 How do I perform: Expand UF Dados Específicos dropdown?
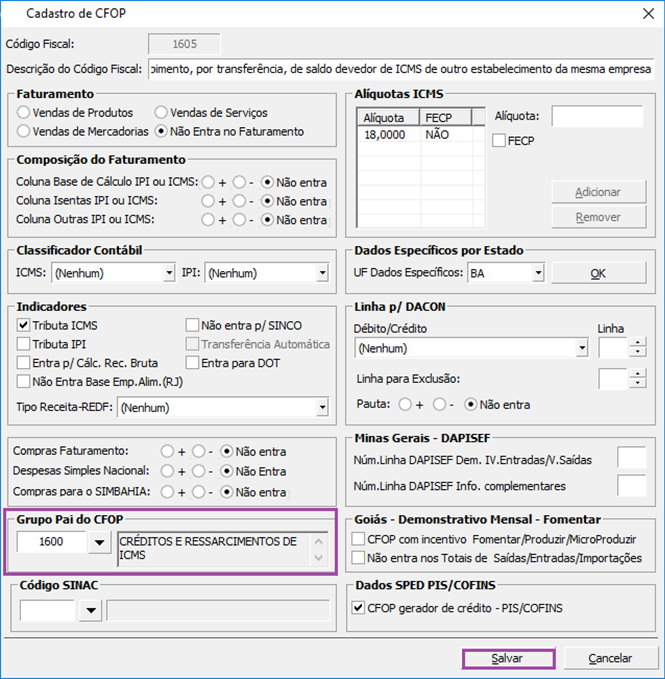538,273
